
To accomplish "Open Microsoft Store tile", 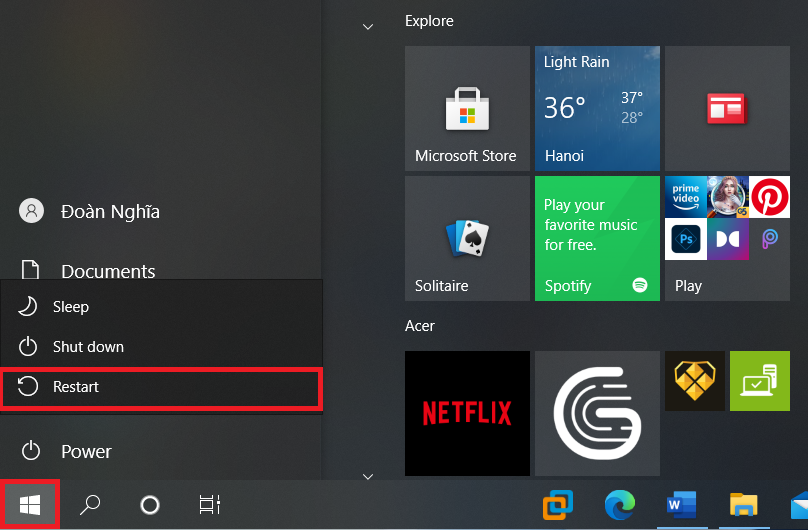I will [467, 108].
